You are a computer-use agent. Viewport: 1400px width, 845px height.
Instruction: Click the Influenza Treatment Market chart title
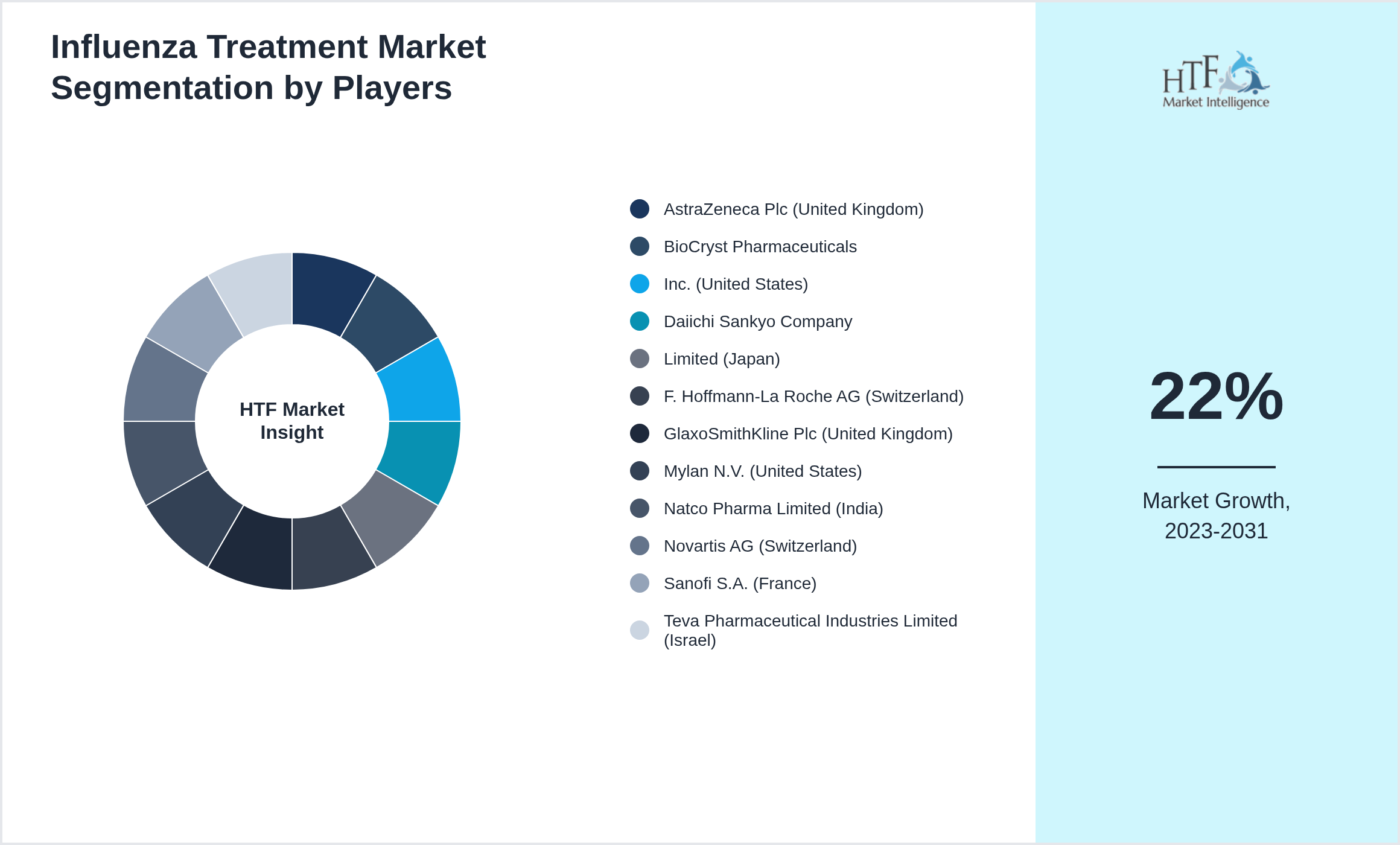(269, 67)
